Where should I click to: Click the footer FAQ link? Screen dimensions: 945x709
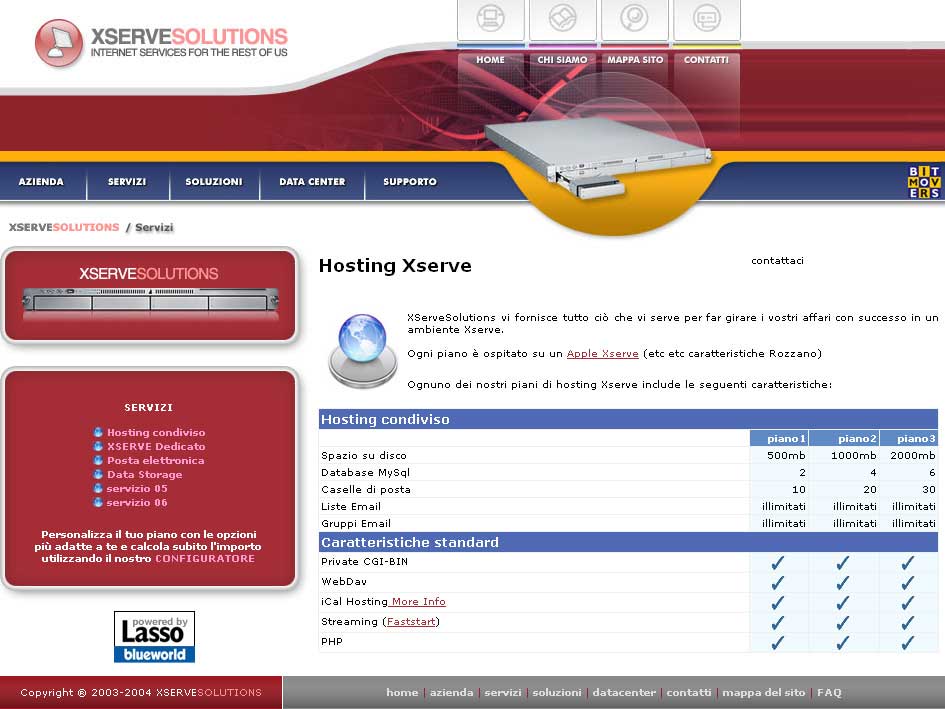point(829,693)
